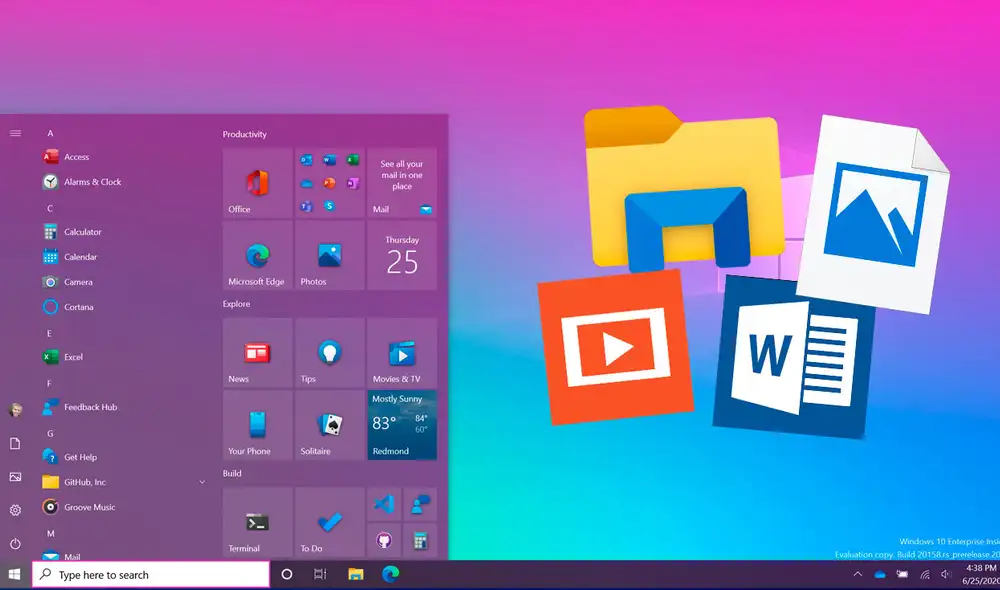Viewport: 1000px width, 590px height.
Task: Show hidden tray icons with the chevron
Action: click(857, 575)
